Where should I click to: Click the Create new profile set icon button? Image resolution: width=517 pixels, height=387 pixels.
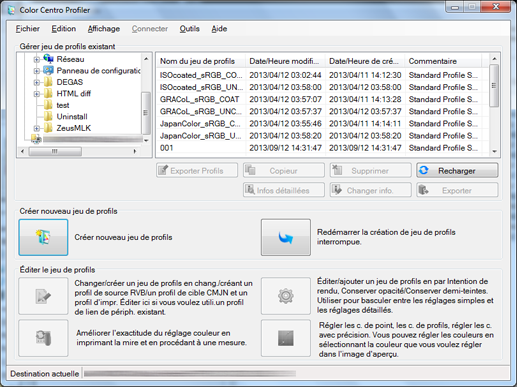click(43, 237)
